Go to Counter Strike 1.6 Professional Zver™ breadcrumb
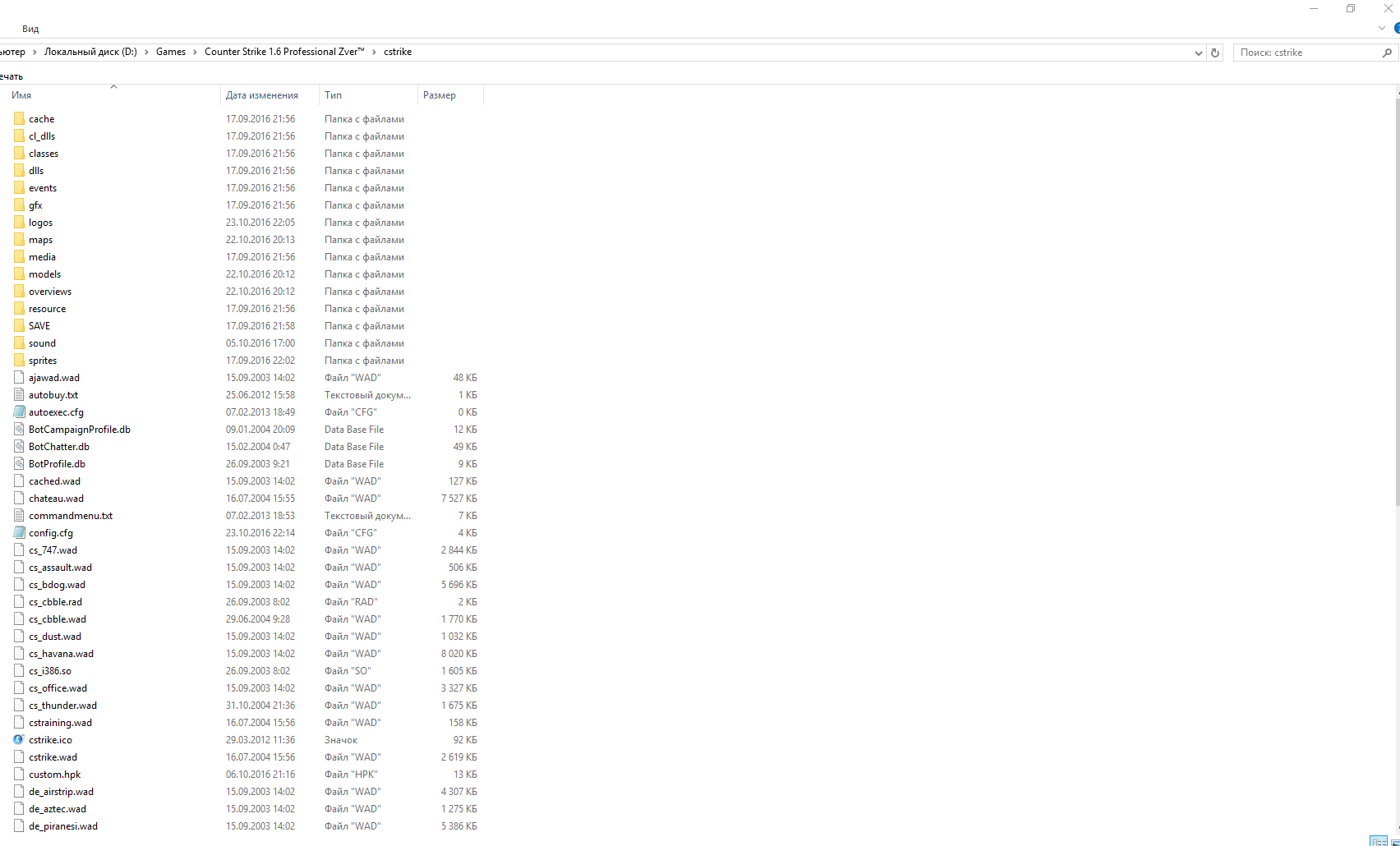The height and width of the screenshot is (846, 1400). (284, 52)
